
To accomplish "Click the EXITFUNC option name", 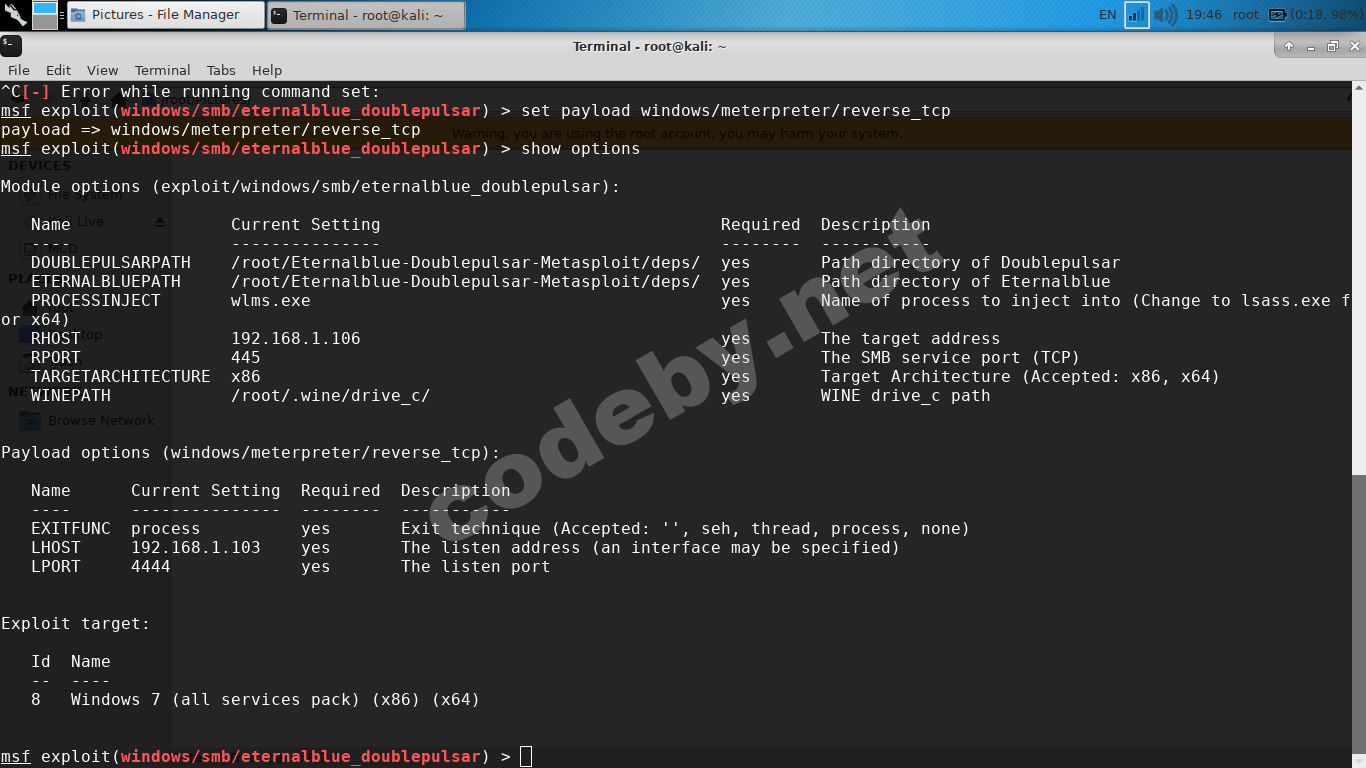I will click(x=71, y=528).
